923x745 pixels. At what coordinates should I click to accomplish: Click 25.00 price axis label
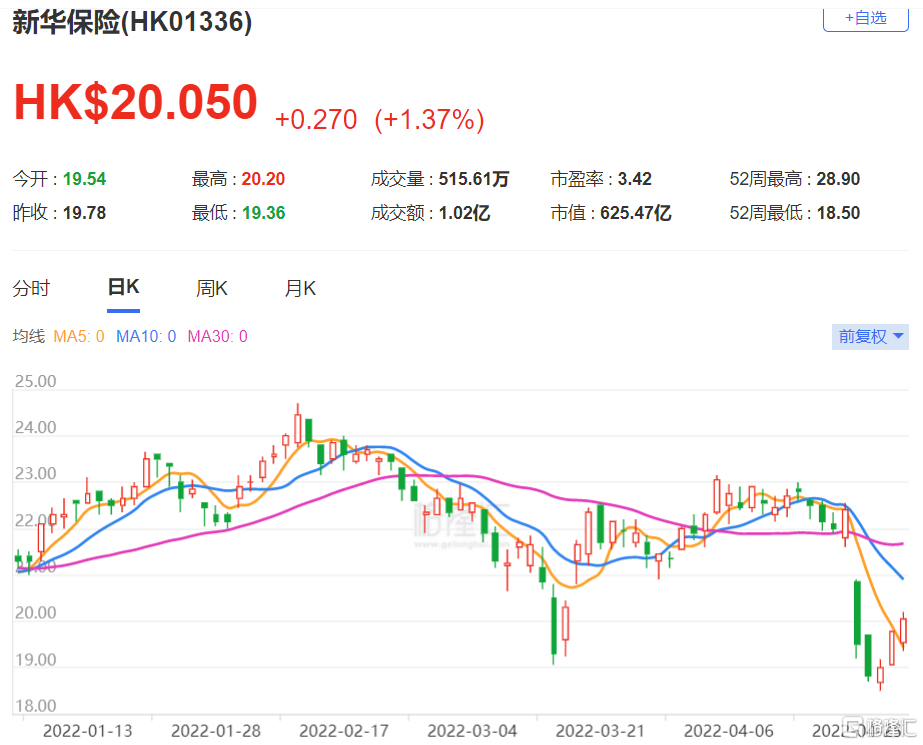(35, 381)
